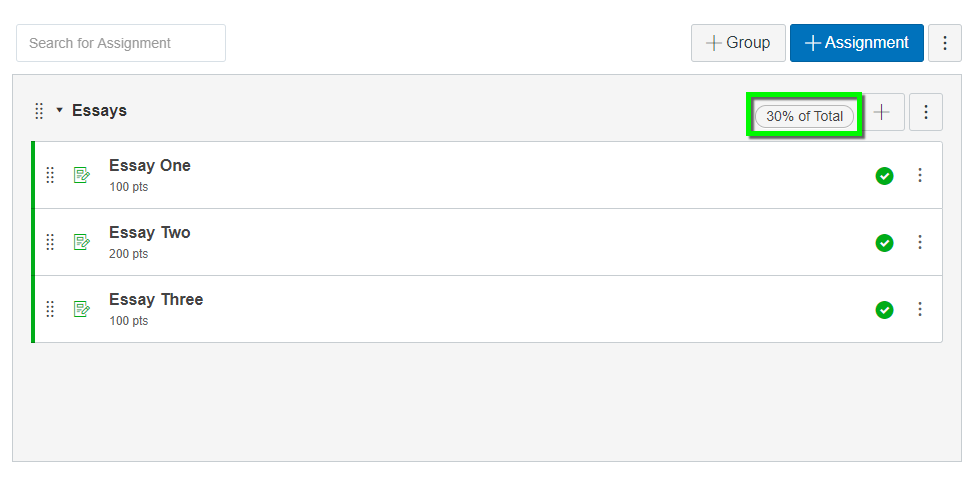The width and height of the screenshot is (980, 481).
Task: Open the Essays group options kebab menu
Action: coord(926,112)
